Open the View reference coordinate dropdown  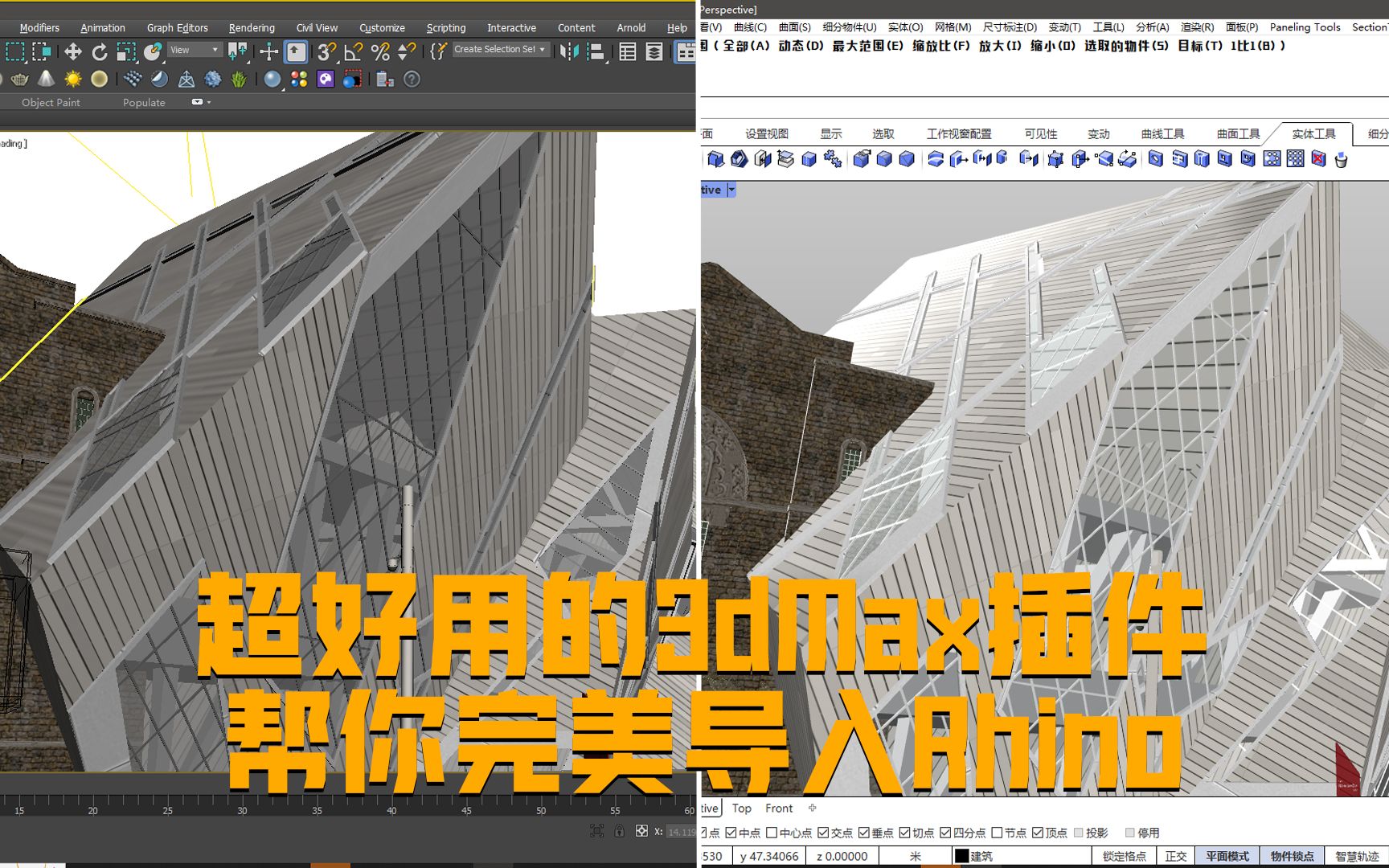point(195,50)
